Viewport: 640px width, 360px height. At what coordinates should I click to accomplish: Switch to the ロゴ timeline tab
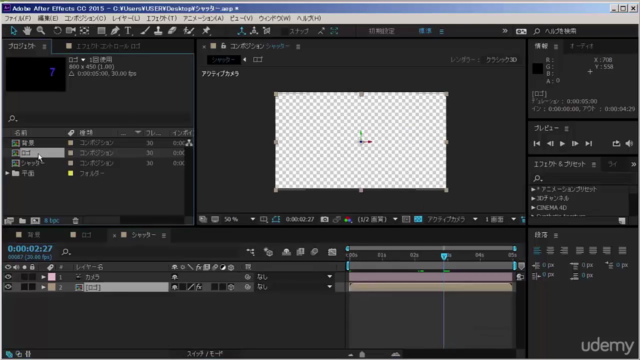tap(86, 235)
